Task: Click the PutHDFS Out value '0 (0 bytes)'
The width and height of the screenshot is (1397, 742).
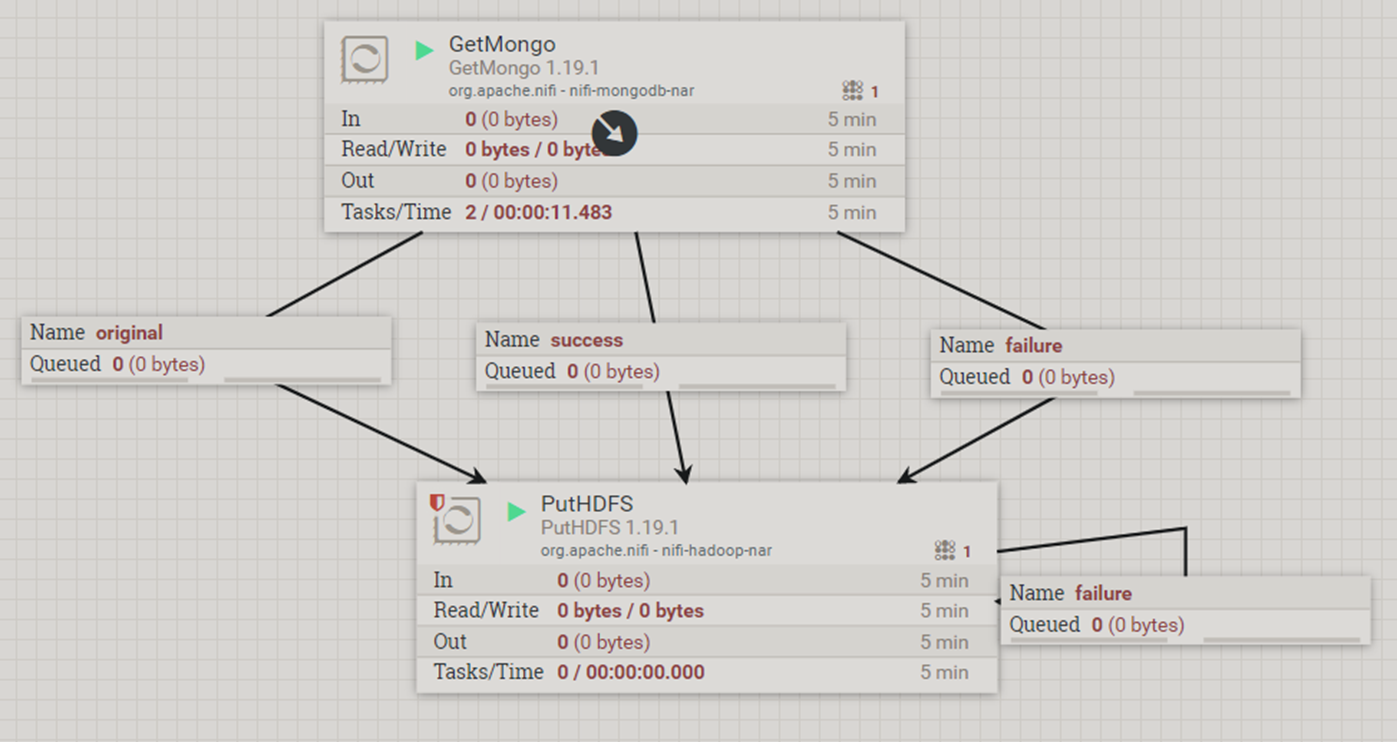Action: pyautogui.click(x=604, y=642)
